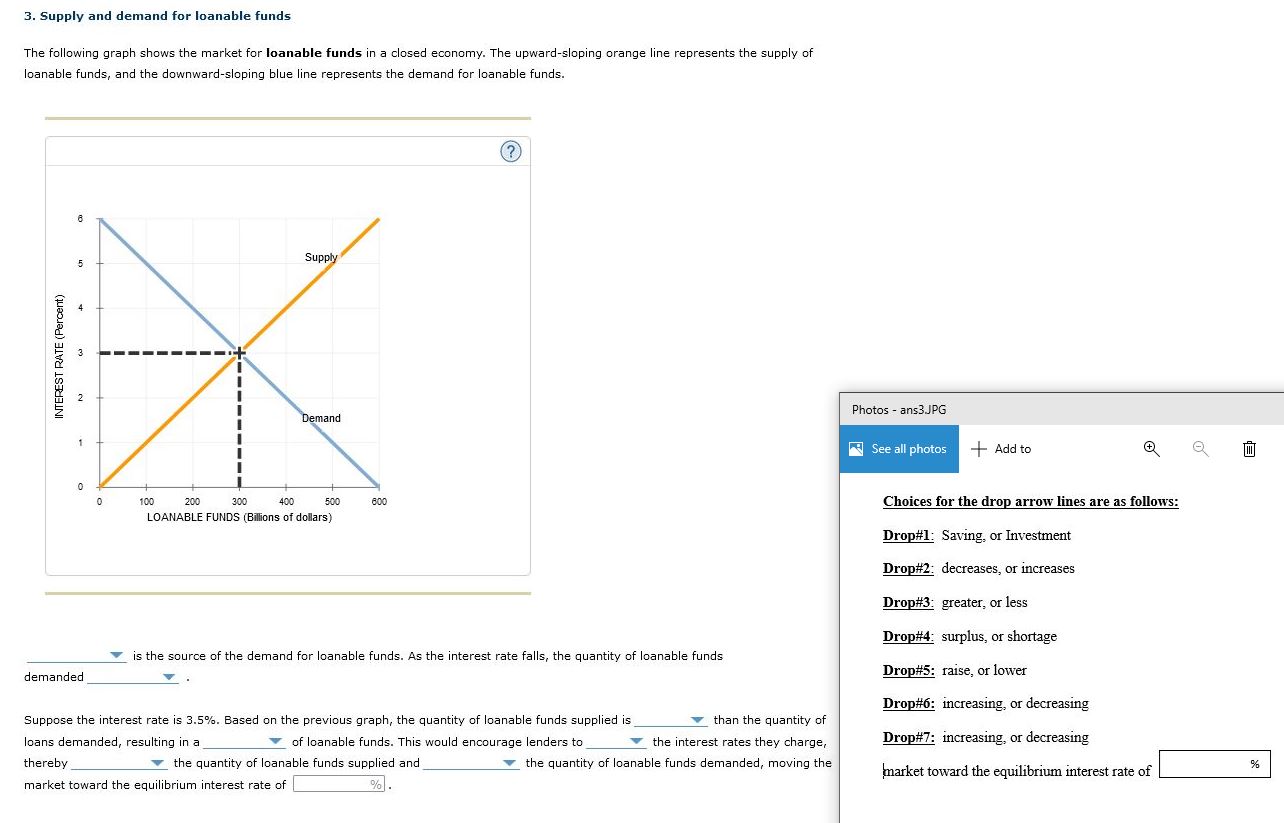The height and width of the screenshot is (823, 1284).
Task: Click the percent field in the Photos answer panel
Action: point(1214,764)
